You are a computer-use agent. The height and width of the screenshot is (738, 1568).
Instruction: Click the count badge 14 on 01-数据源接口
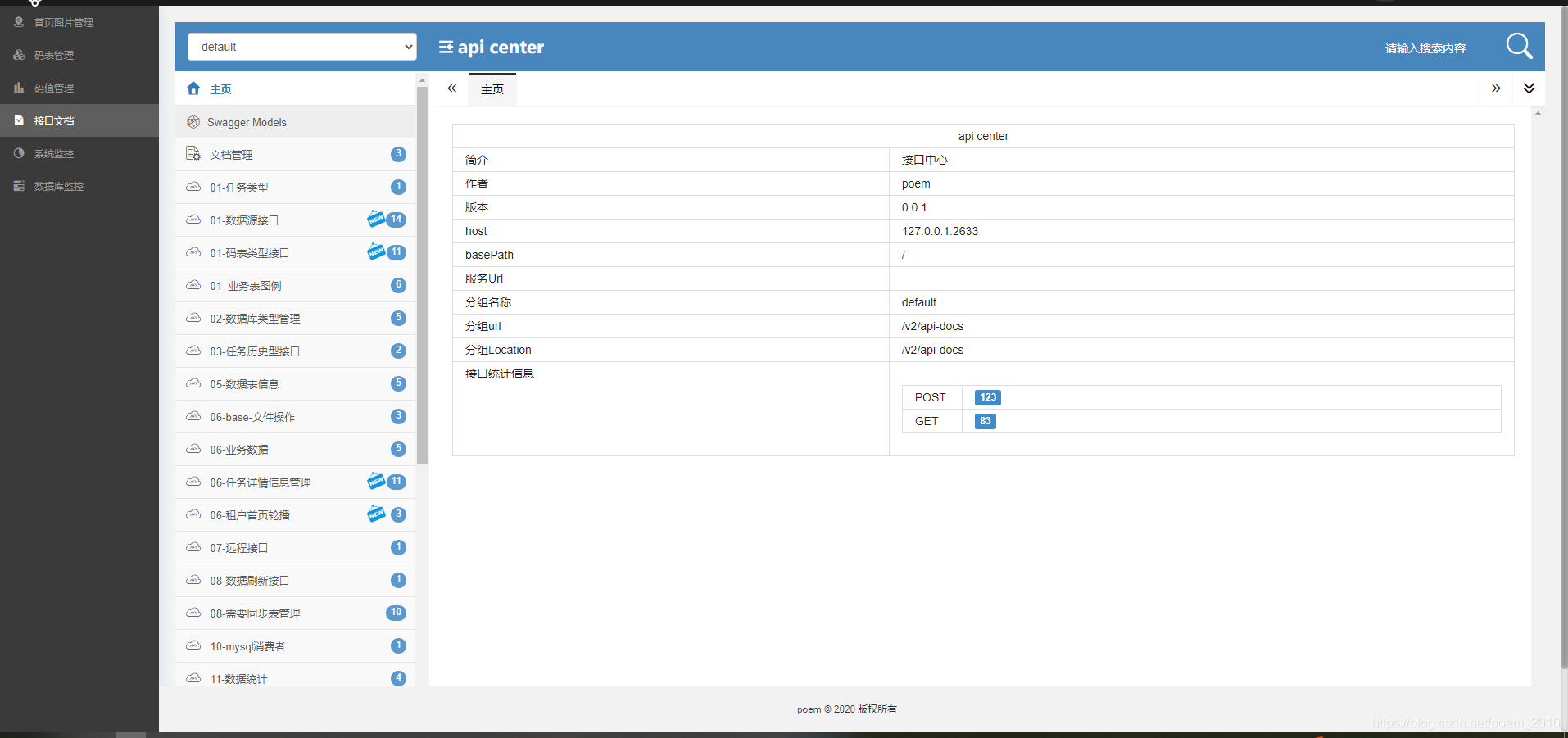pyautogui.click(x=397, y=220)
